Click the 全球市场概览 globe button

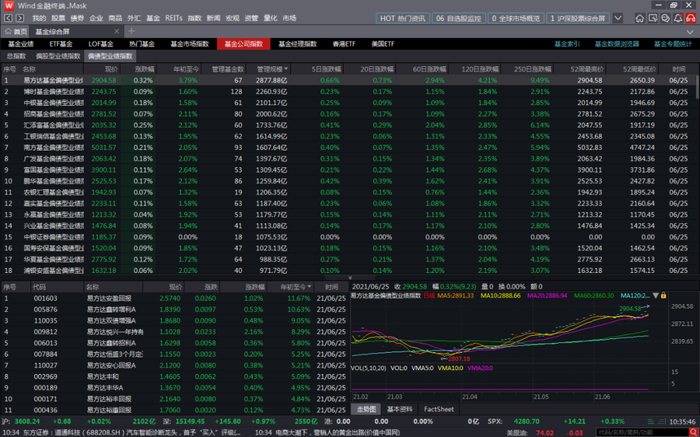tap(515, 18)
